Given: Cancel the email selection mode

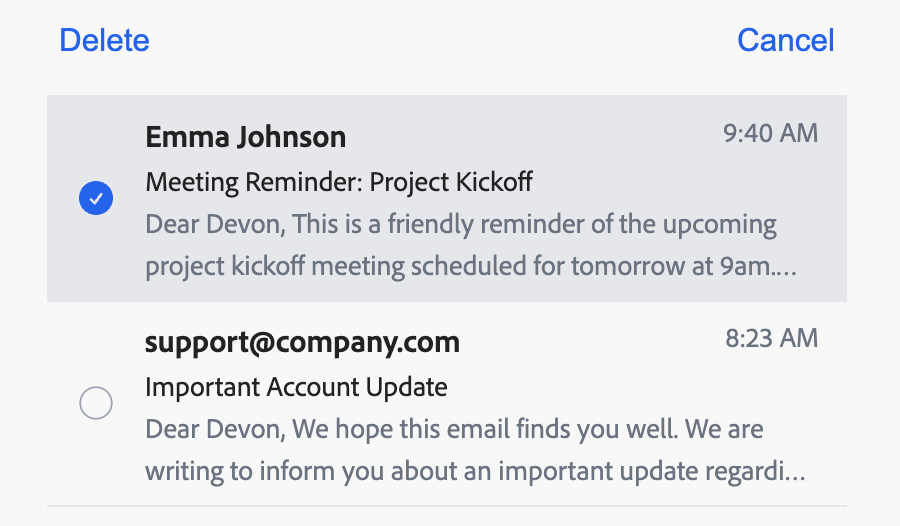Looking at the screenshot, I should tap(785, 40).
